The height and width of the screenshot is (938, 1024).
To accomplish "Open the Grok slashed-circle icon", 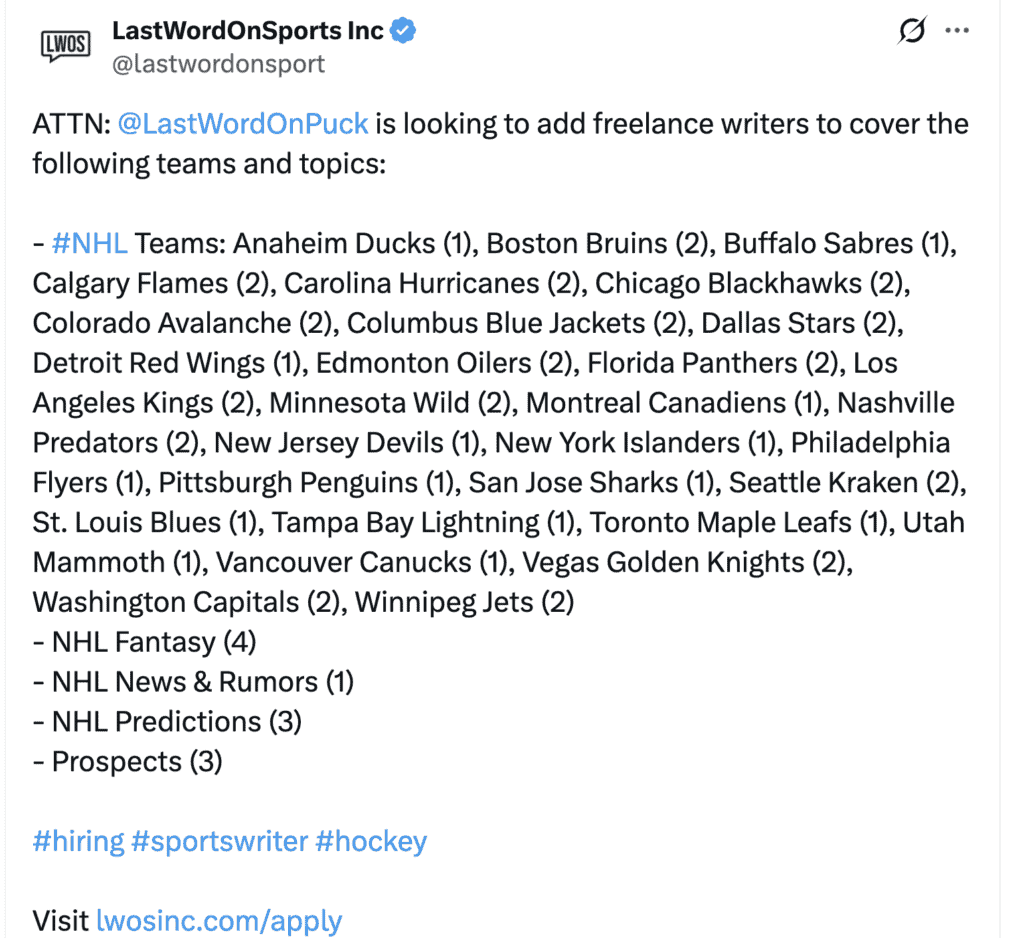I will (x=911, y=32).
